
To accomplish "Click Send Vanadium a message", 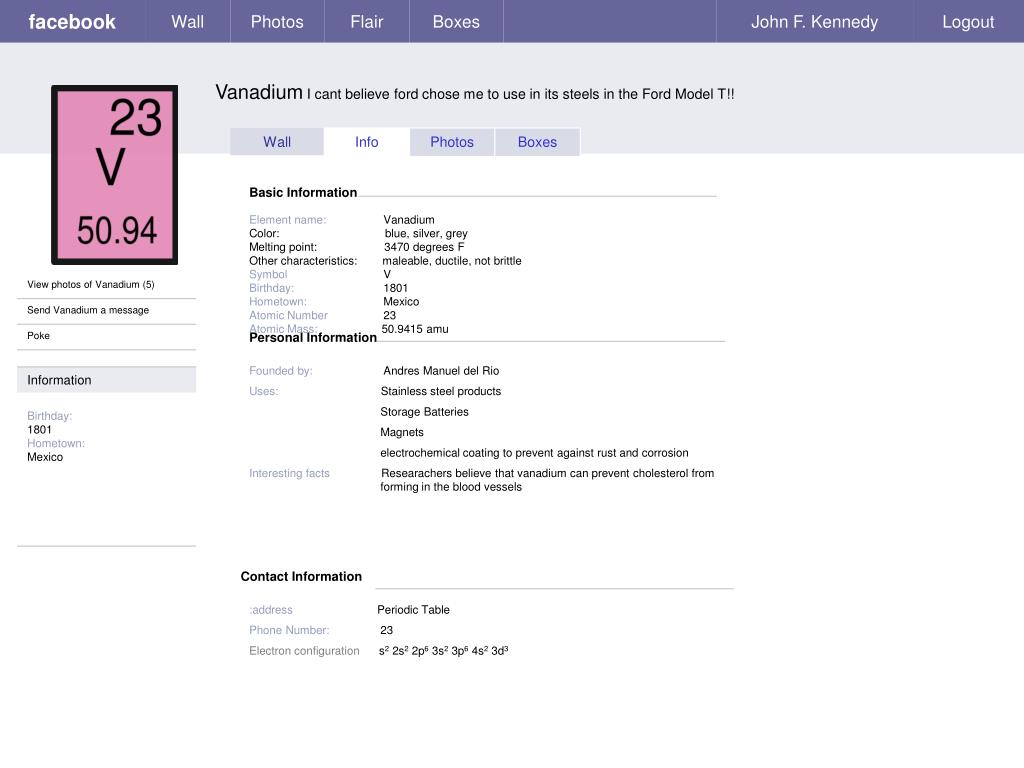I will 88,310.
